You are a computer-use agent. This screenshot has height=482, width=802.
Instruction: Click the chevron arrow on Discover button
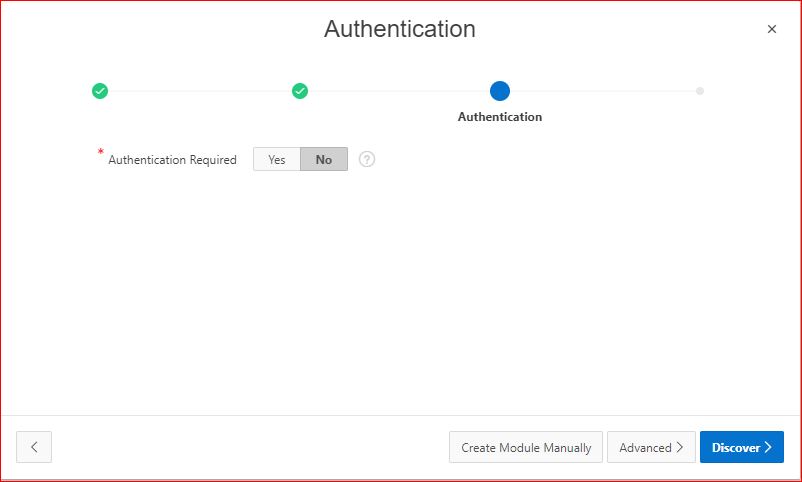click(x=768, y=447)
